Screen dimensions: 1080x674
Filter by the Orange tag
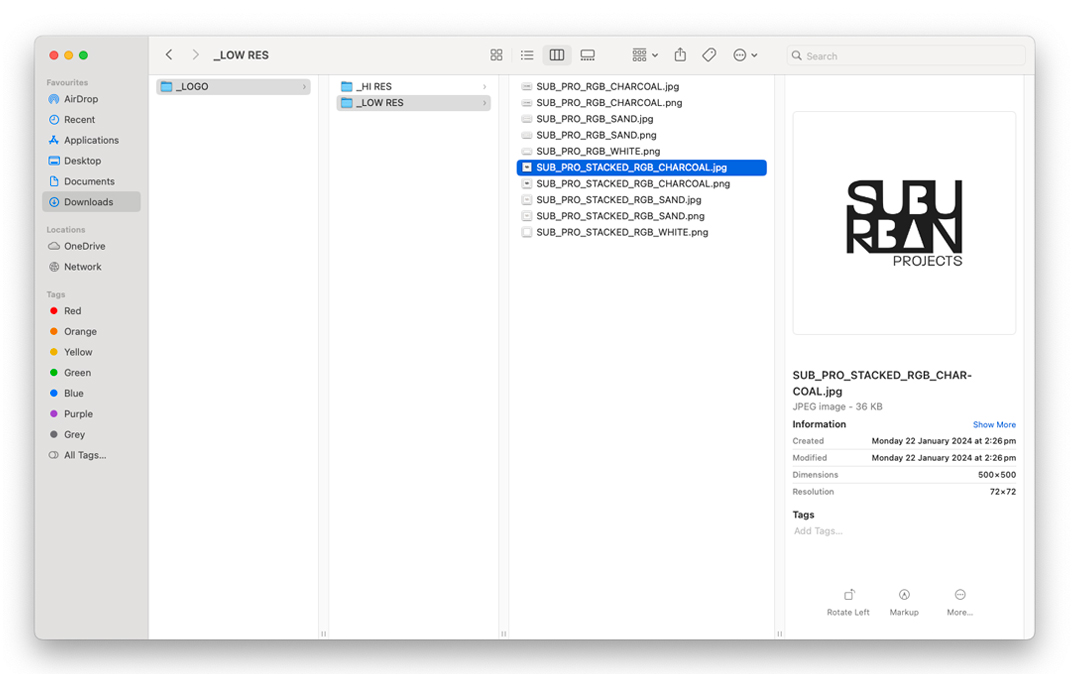[x=91, y=332]
